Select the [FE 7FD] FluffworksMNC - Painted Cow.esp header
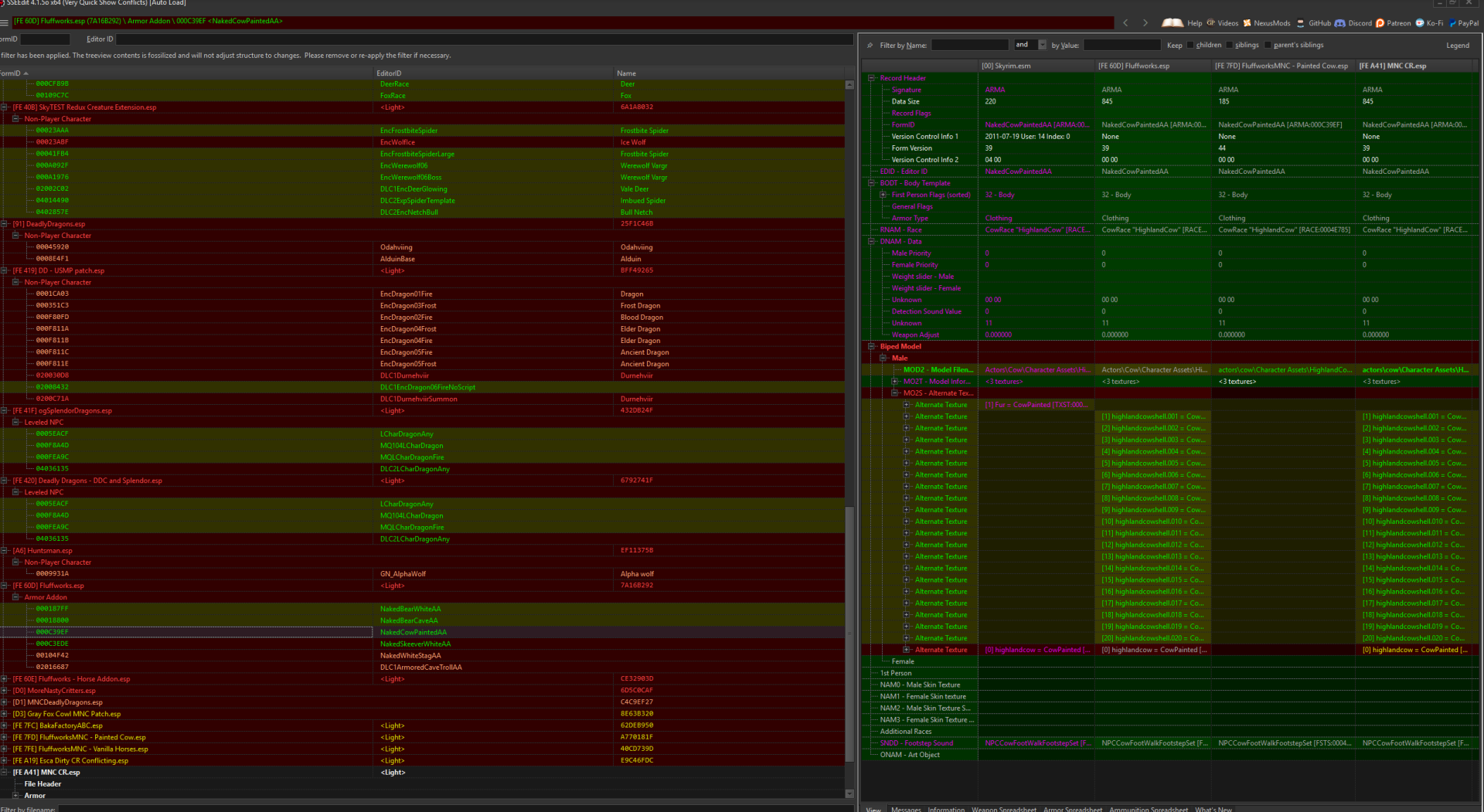This screenshot has width=1484, height=812. click(1283, 66)
